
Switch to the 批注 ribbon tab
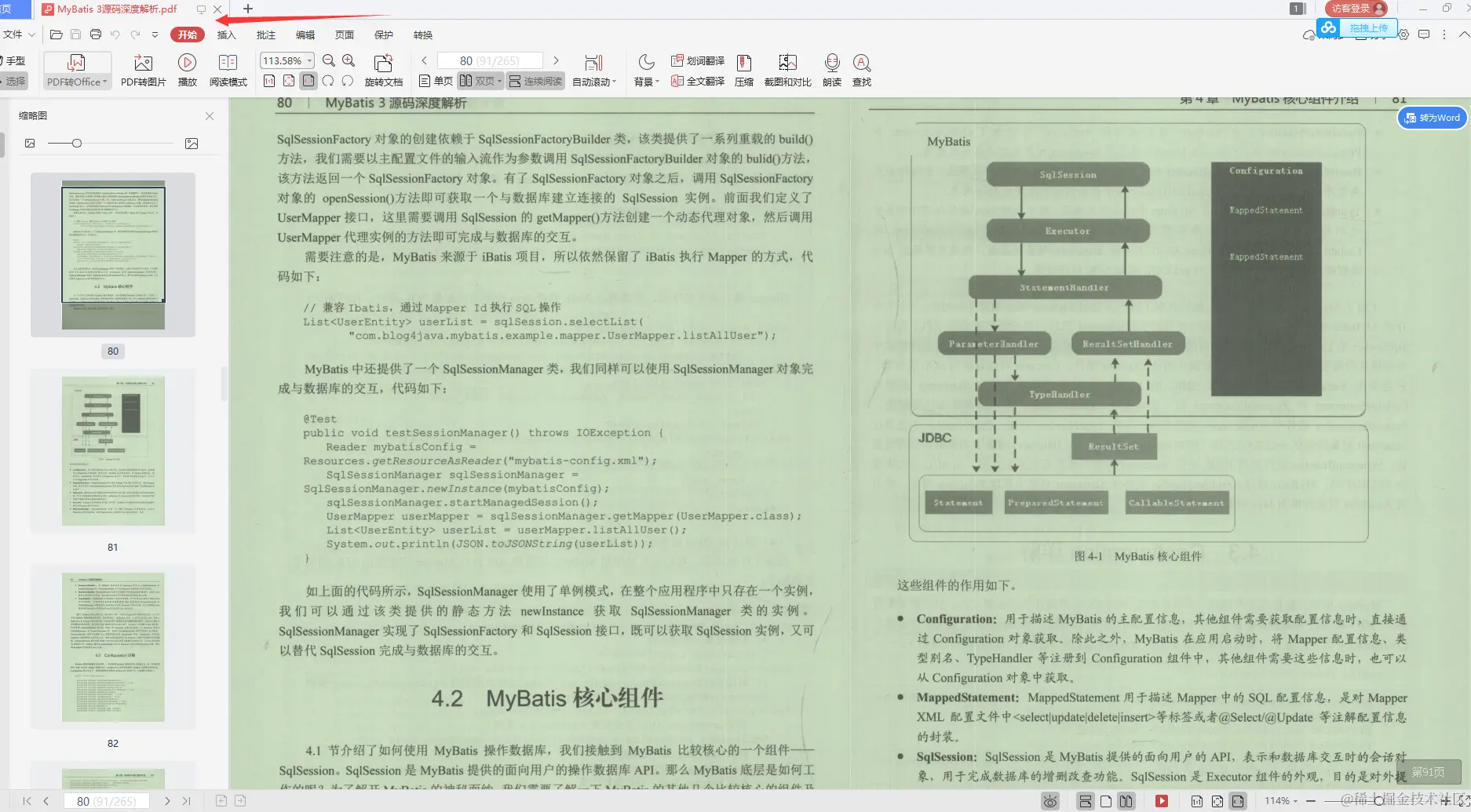pos(265,35)
